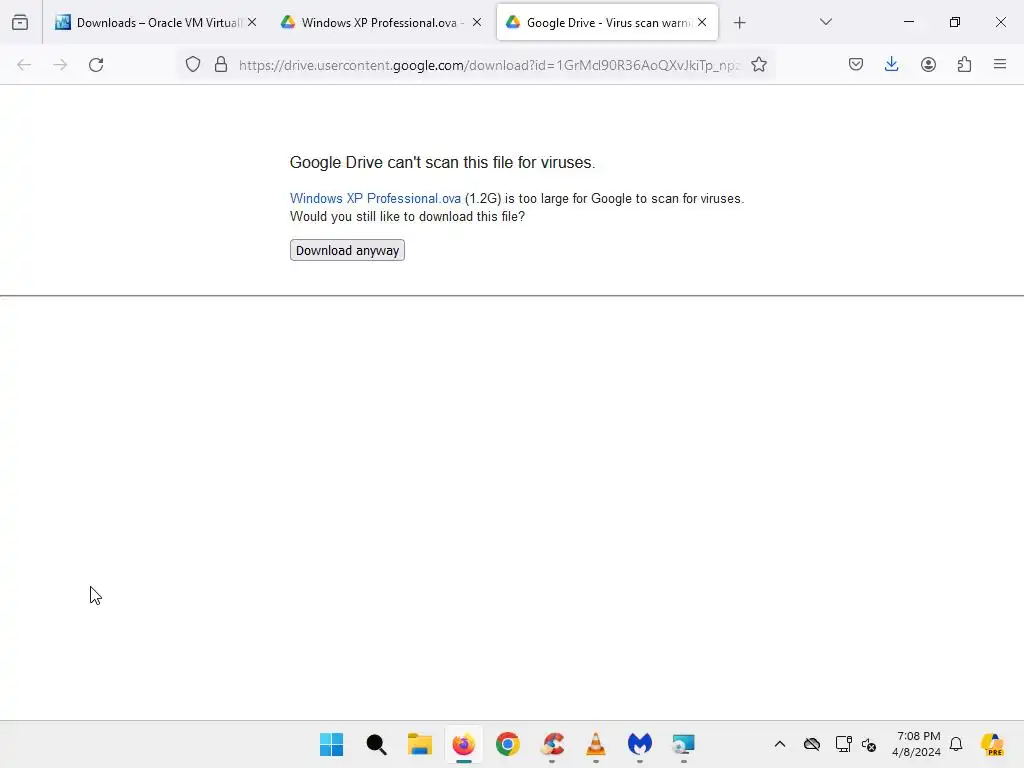Go forward to next page
Screen dimensions: 1024x768
(60, 65)
